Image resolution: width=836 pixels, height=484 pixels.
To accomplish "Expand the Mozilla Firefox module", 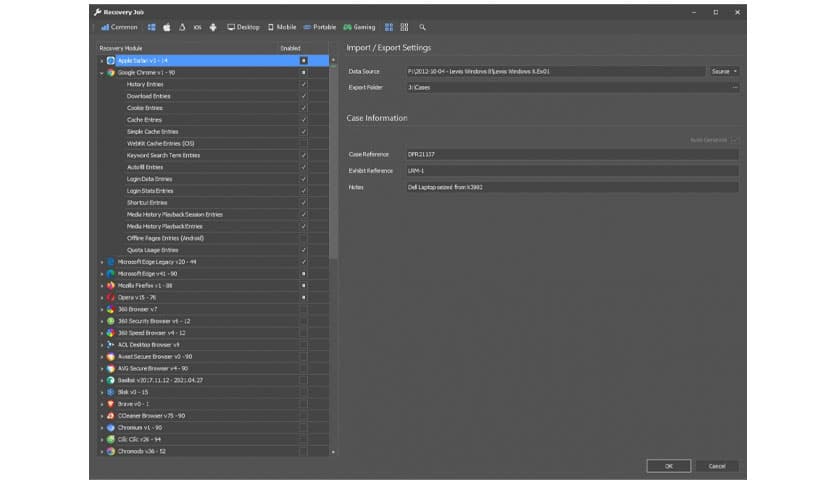I will pos(102,286).
